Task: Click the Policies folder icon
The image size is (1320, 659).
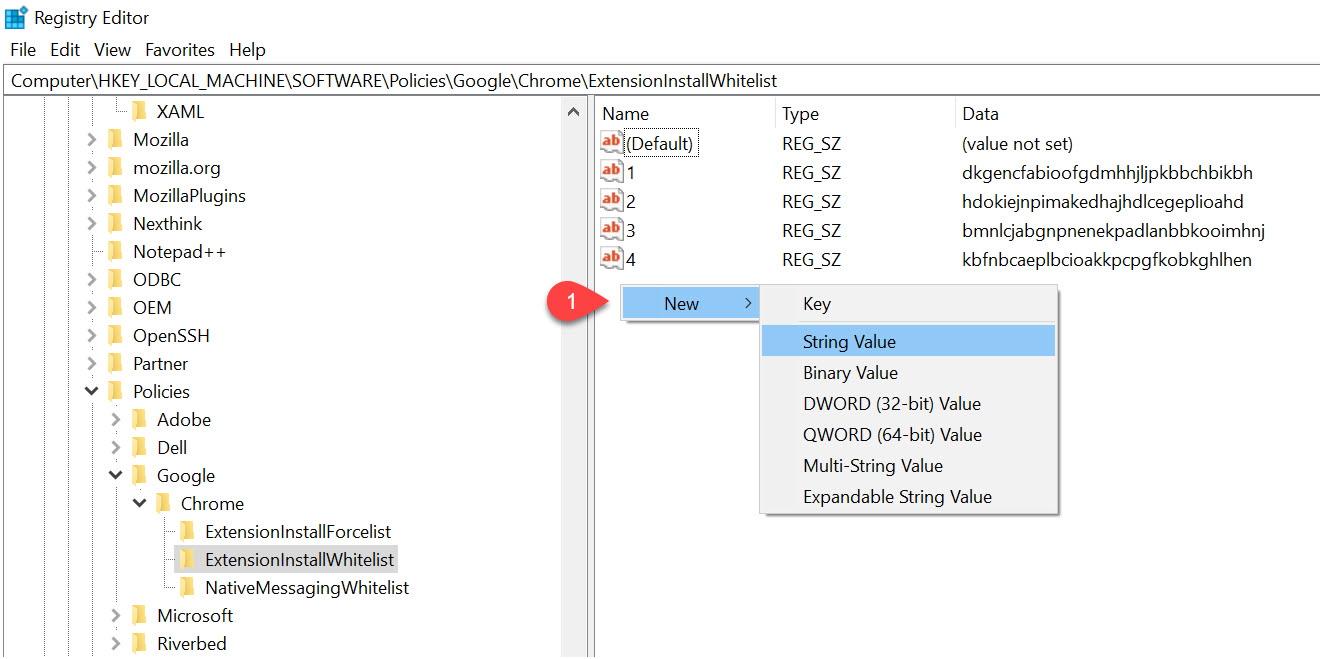Action: tap(115, 391)
